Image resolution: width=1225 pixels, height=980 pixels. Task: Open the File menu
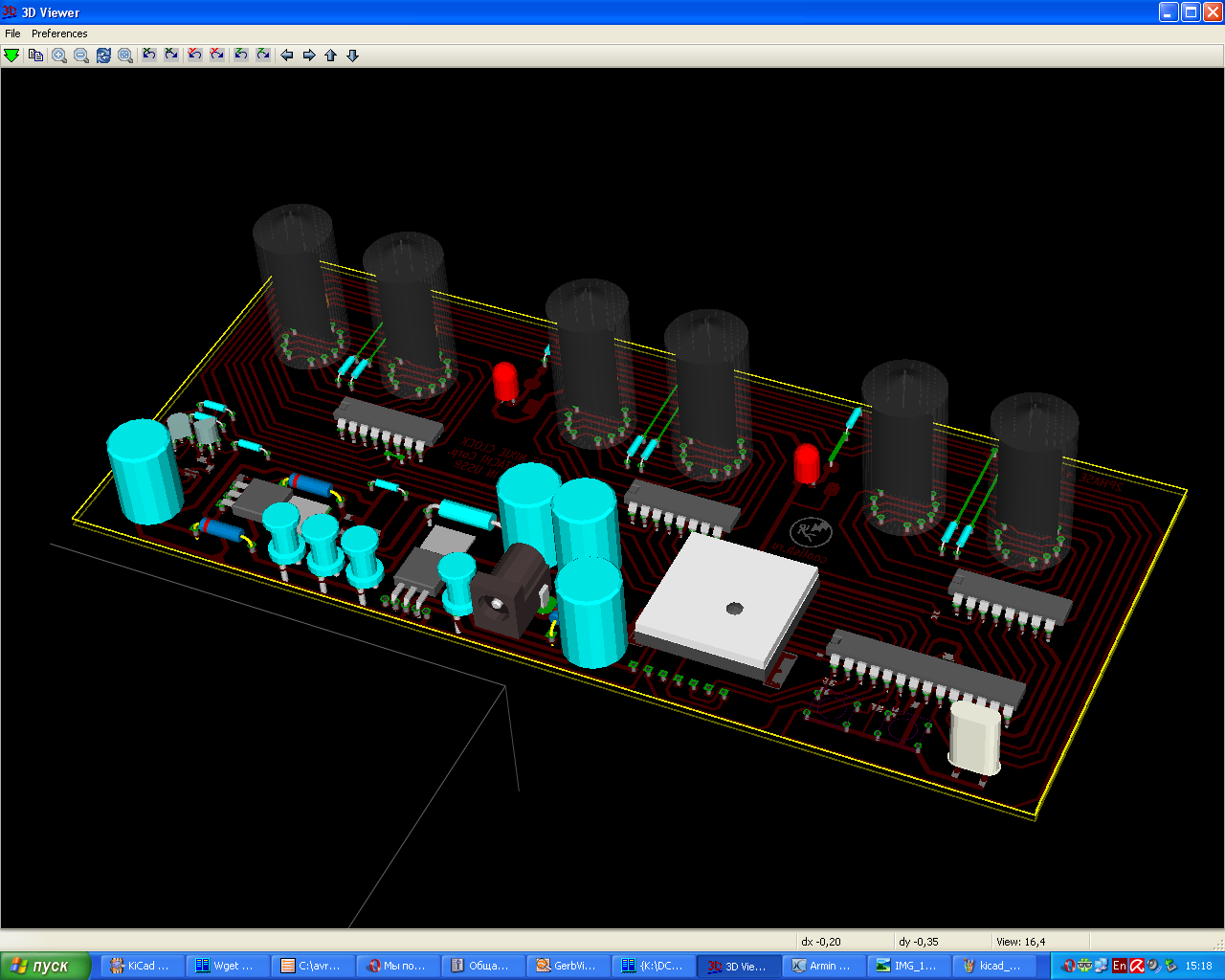click(x=12, y=33)
